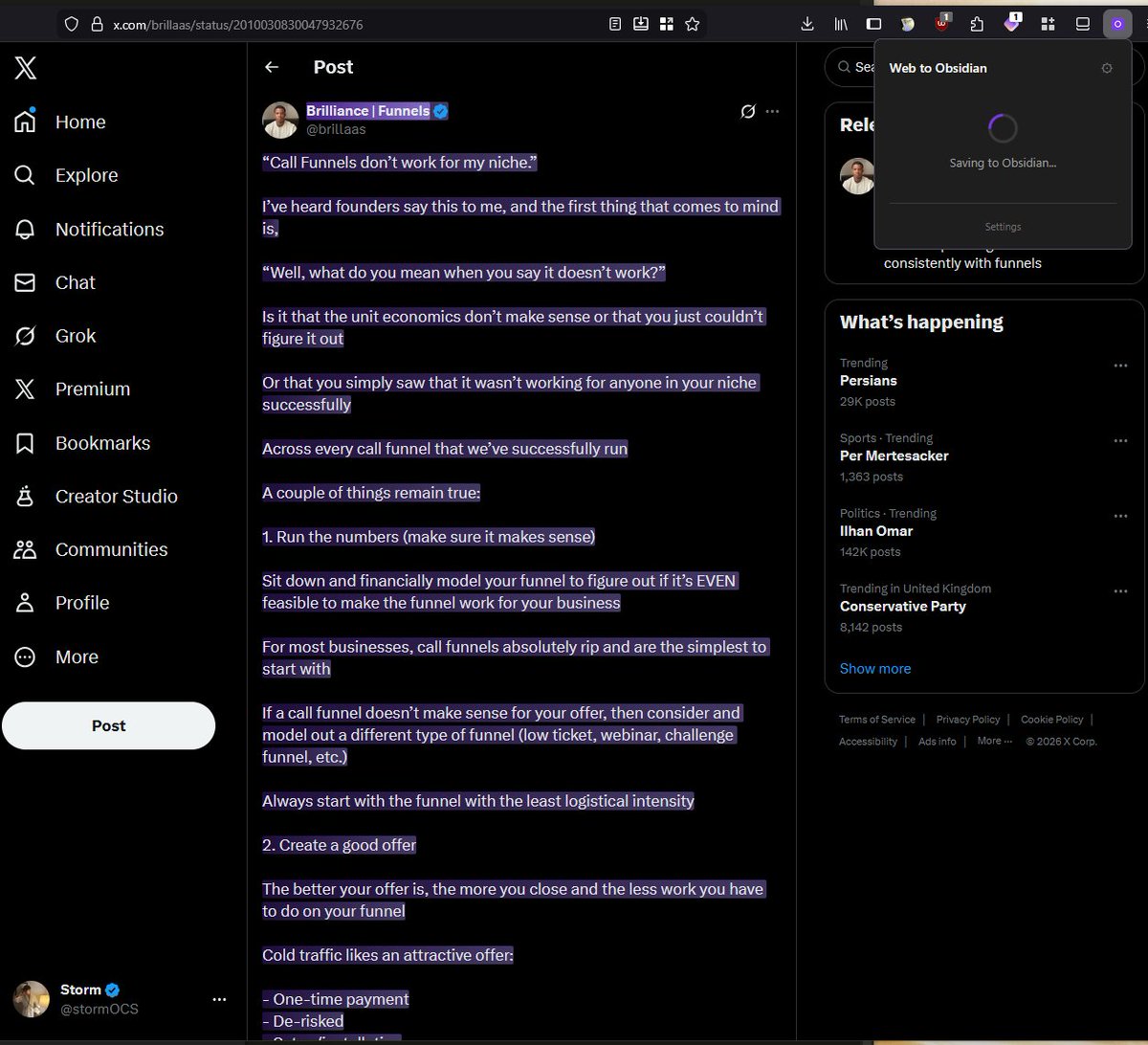The image size is (1148, 1045).
Task: Open Notifications in the sidebar
Action: 90,229
